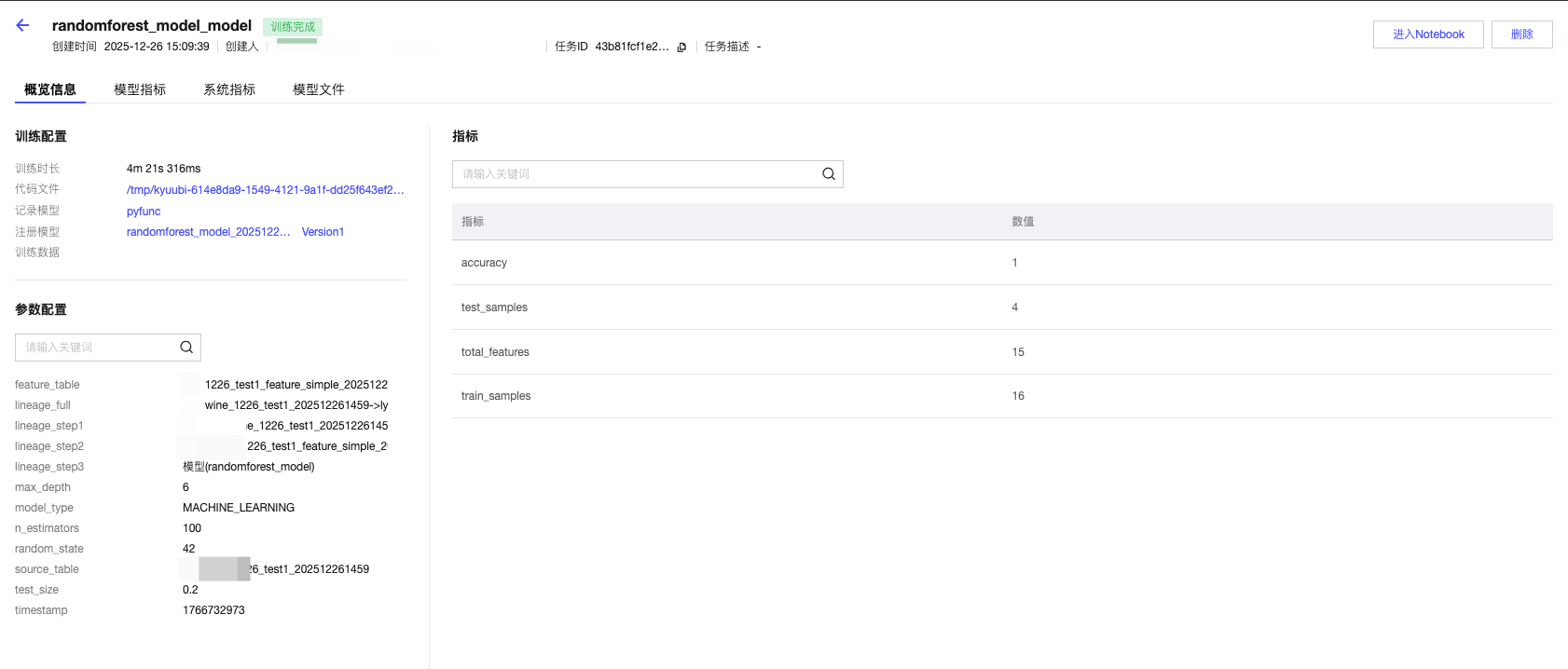The image size is (1568, 669).
Task: Click the 数值 column header
Action: pyautogui.click(x=1023, y=222)
